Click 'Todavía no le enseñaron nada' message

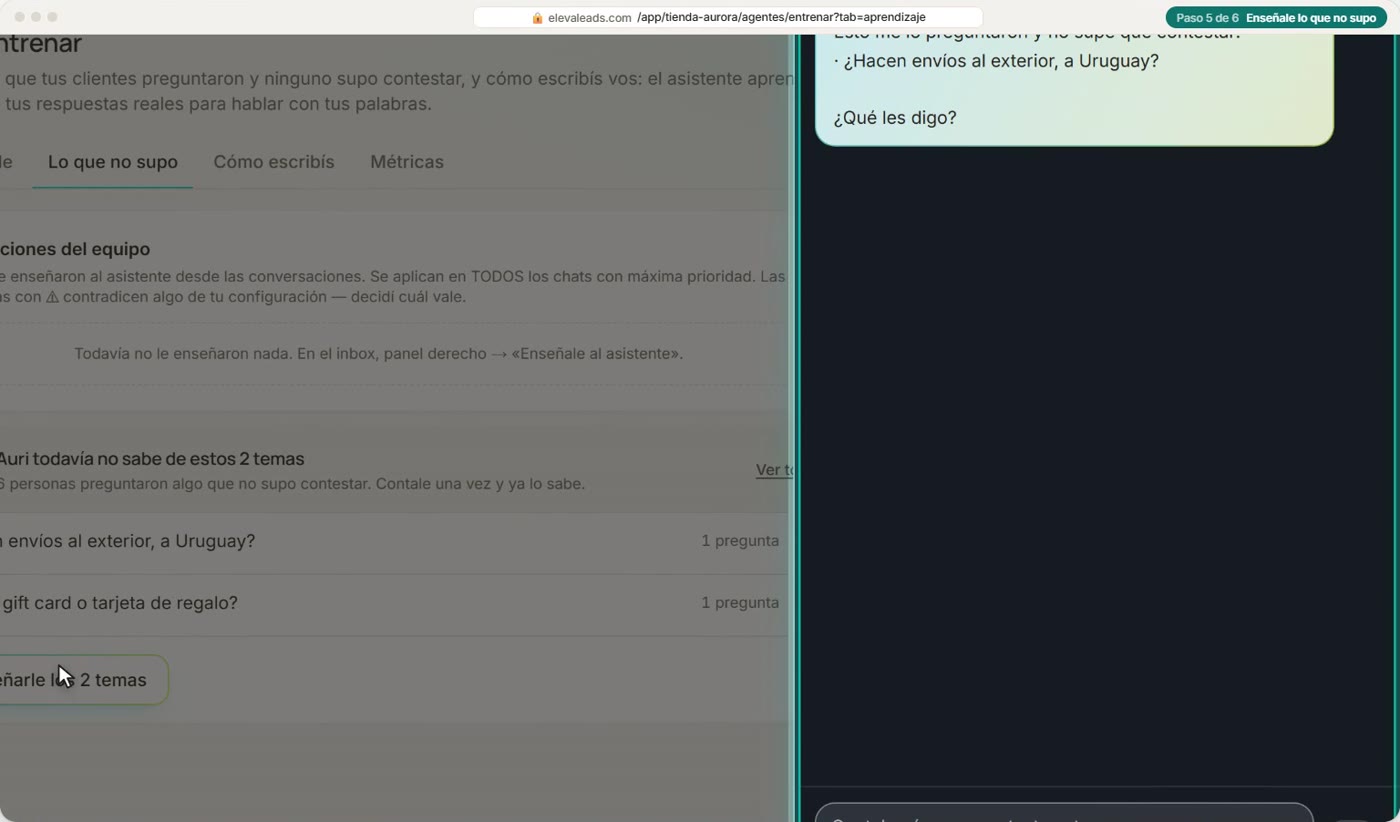coord(378,354)
